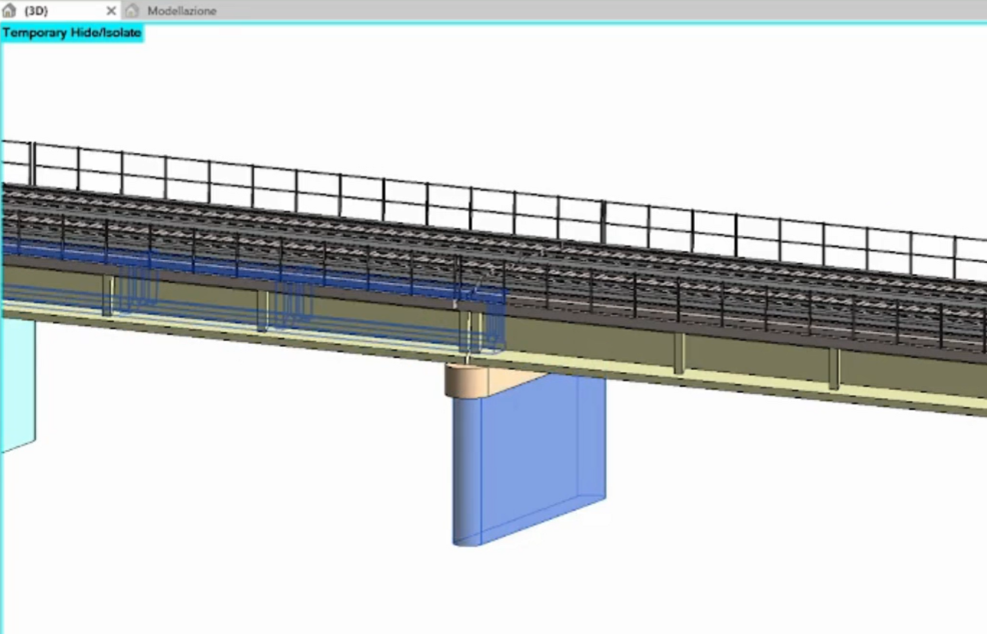Click the Temporary Hide/Isolate label

point(72,33)
